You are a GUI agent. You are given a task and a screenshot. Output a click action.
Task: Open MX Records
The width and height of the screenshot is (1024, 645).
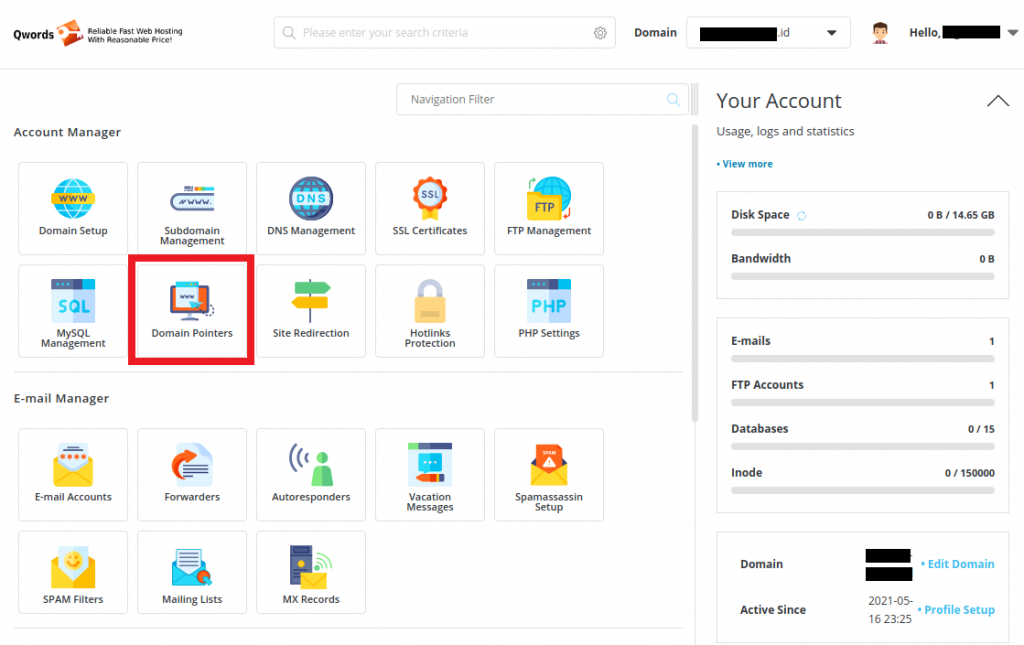pyautogui.click(x=311, y=578)
